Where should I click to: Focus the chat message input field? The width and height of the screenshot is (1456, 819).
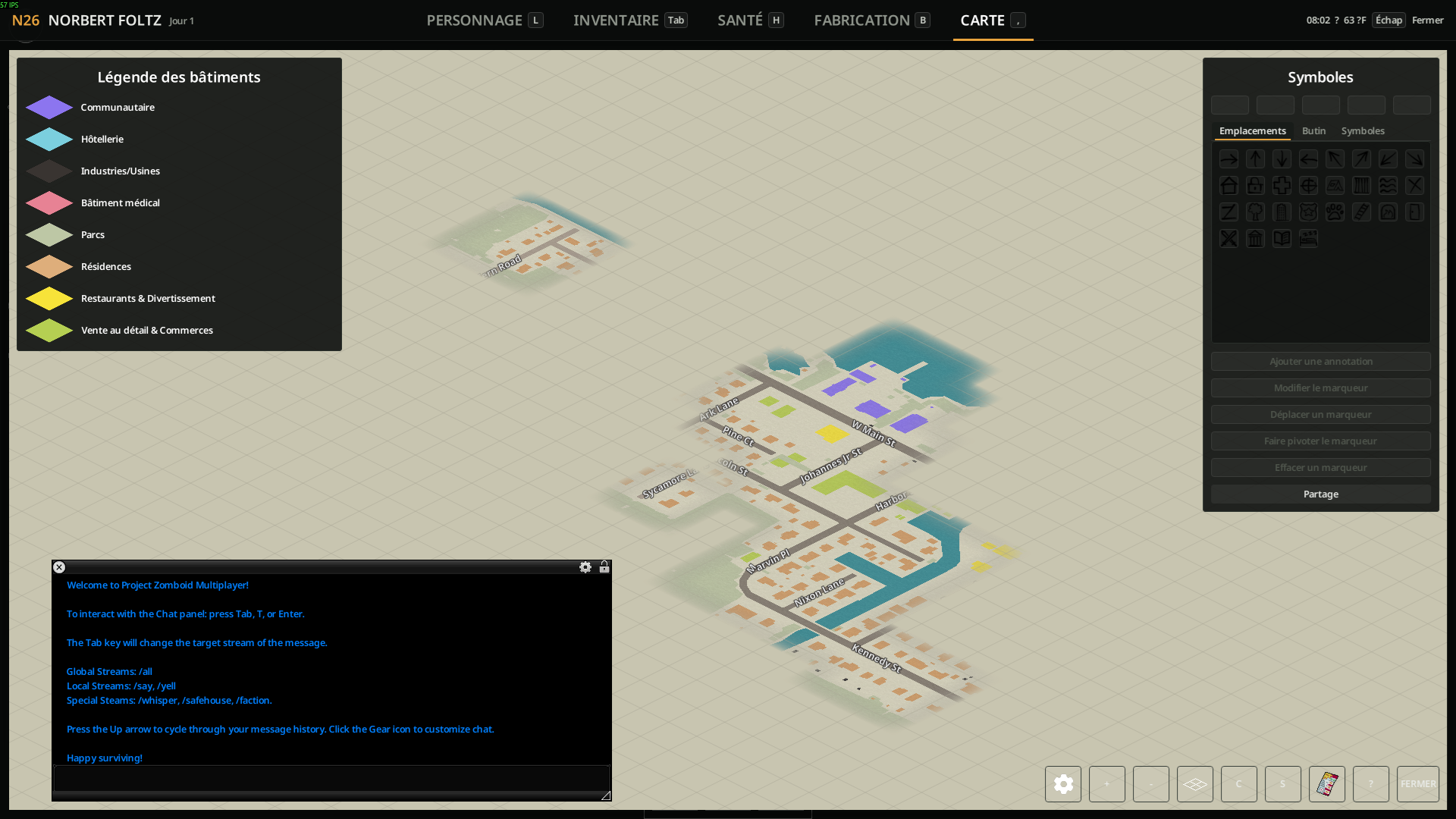click(331, 778)
